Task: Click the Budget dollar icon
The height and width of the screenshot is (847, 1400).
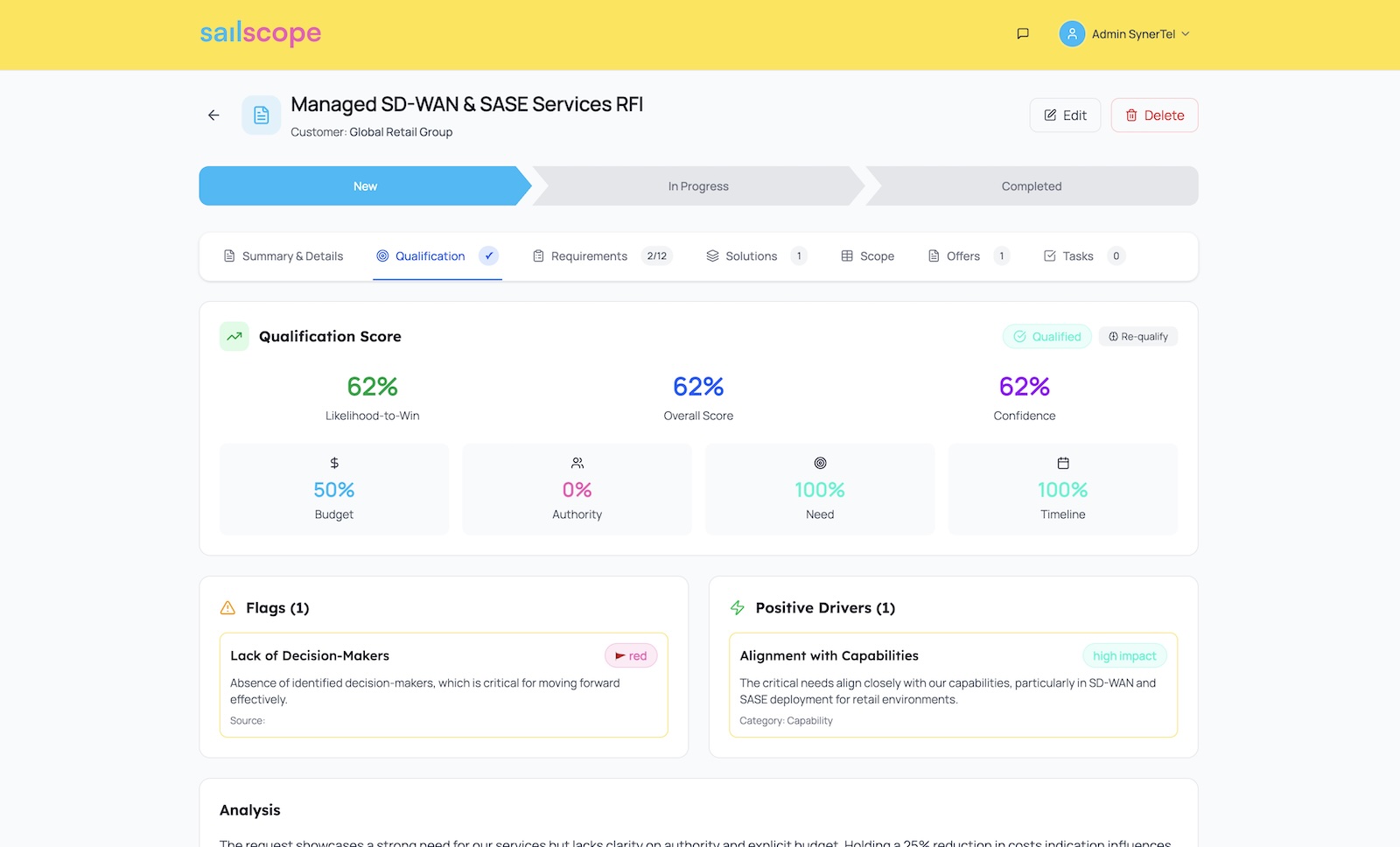Action: pyautogui.click(x=334, y=463)
